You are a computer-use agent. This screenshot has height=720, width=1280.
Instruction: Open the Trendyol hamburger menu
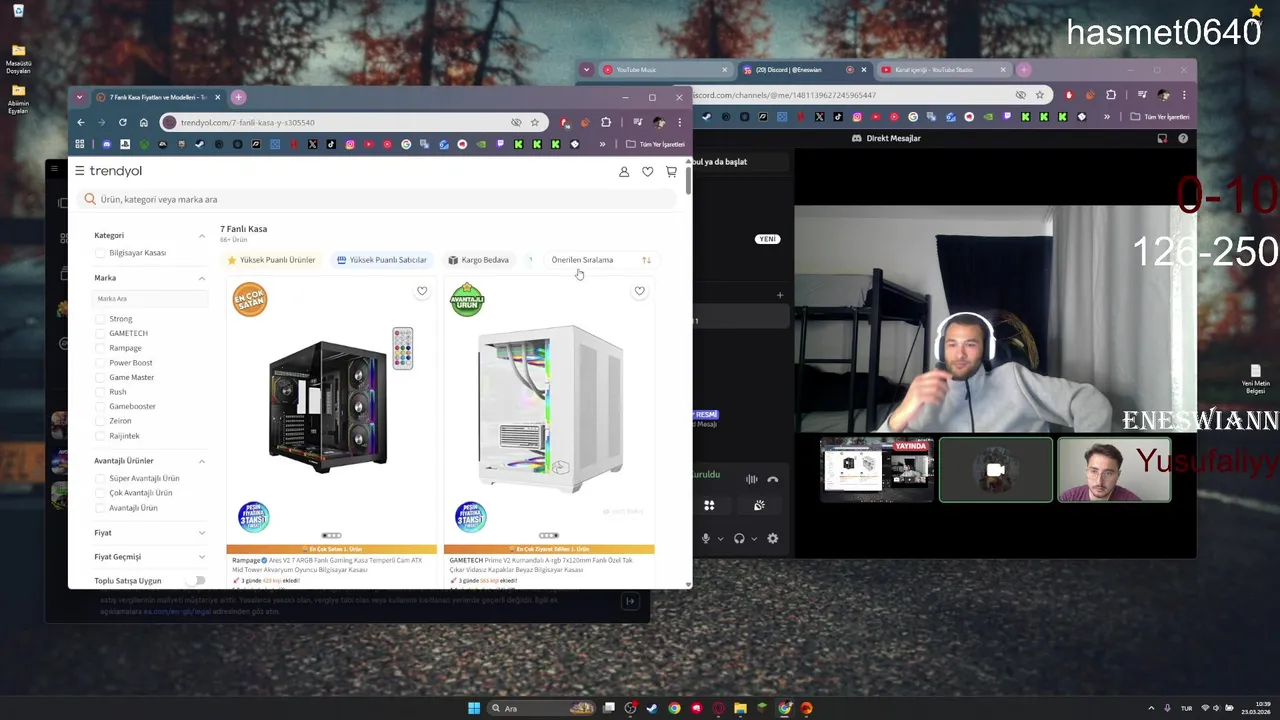coord(80,171)
